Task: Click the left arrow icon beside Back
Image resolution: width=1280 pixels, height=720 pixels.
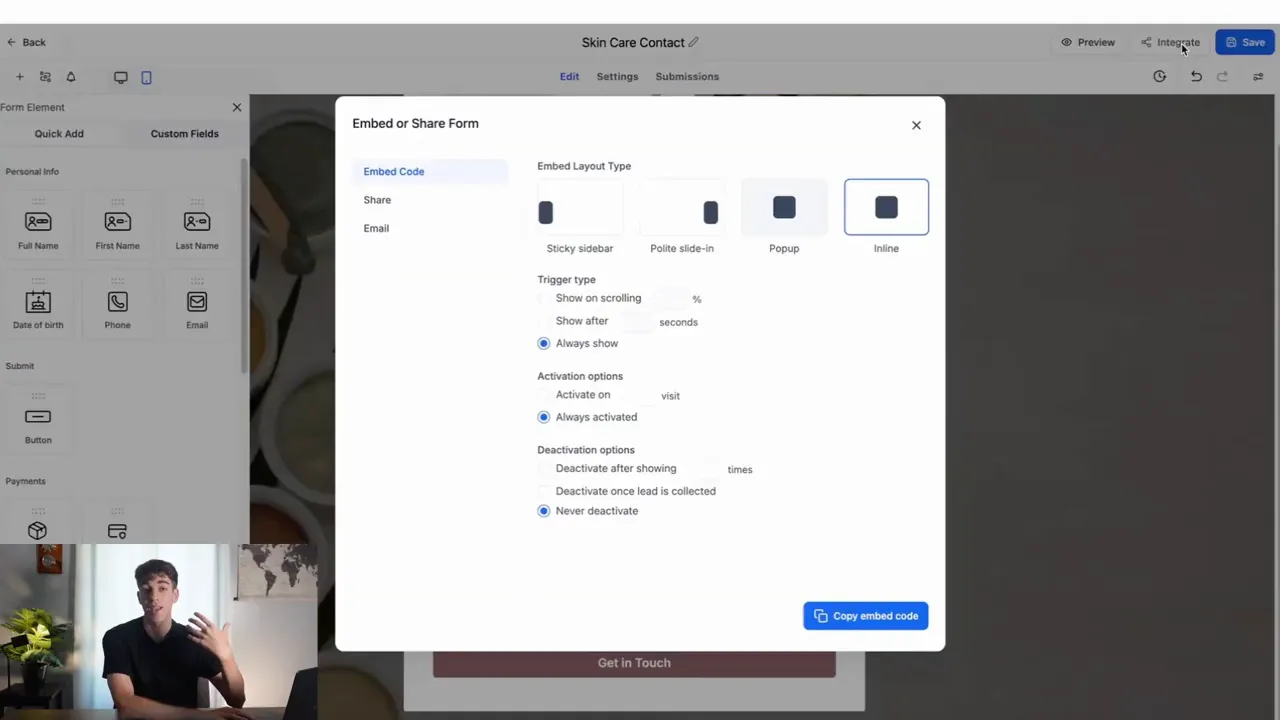Action: pos(11,42)
